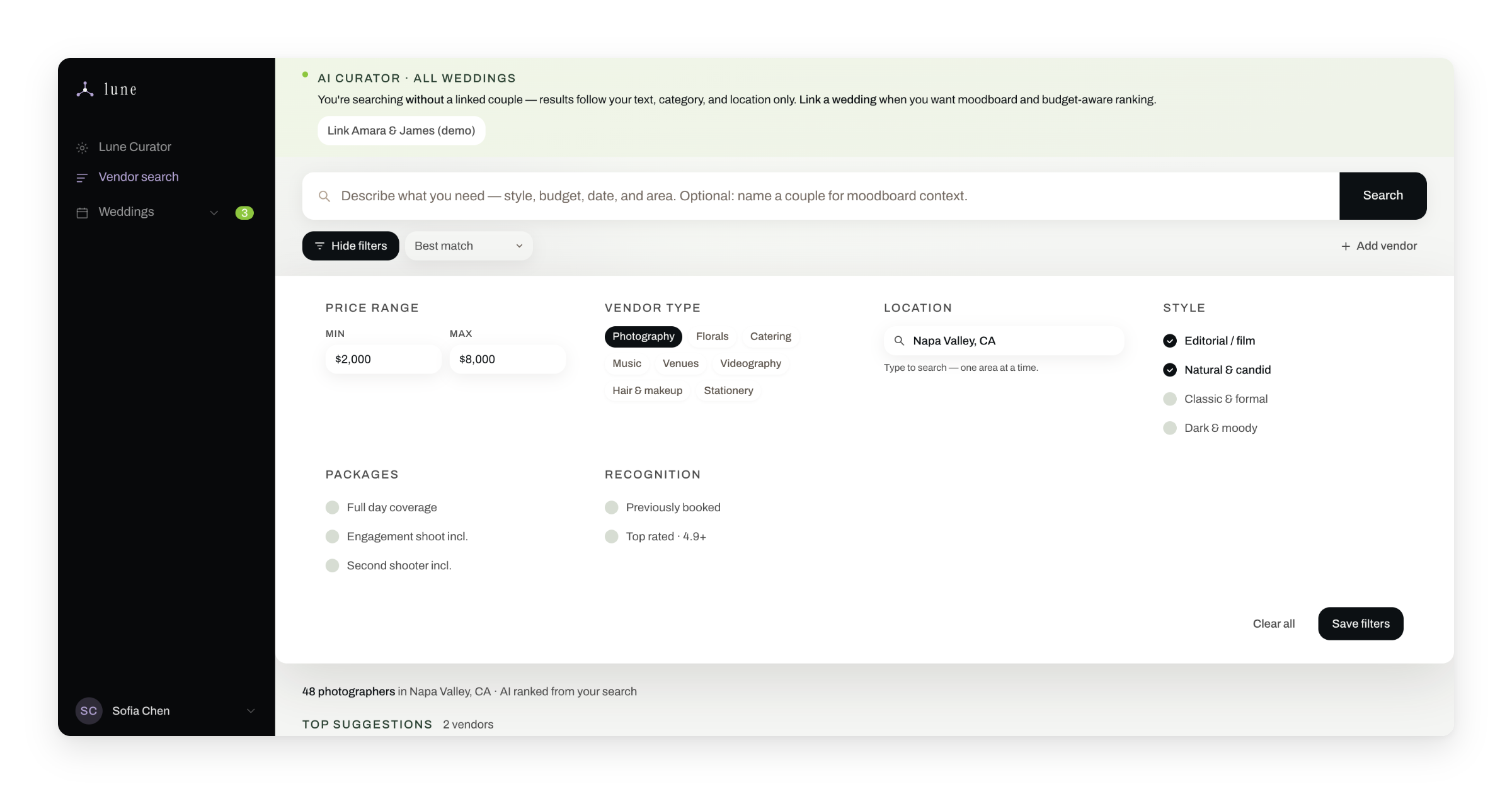Toggle Previously booked recognition filter
The image size is (1512, 794).
pyautogui.click(x=611, y=508)
